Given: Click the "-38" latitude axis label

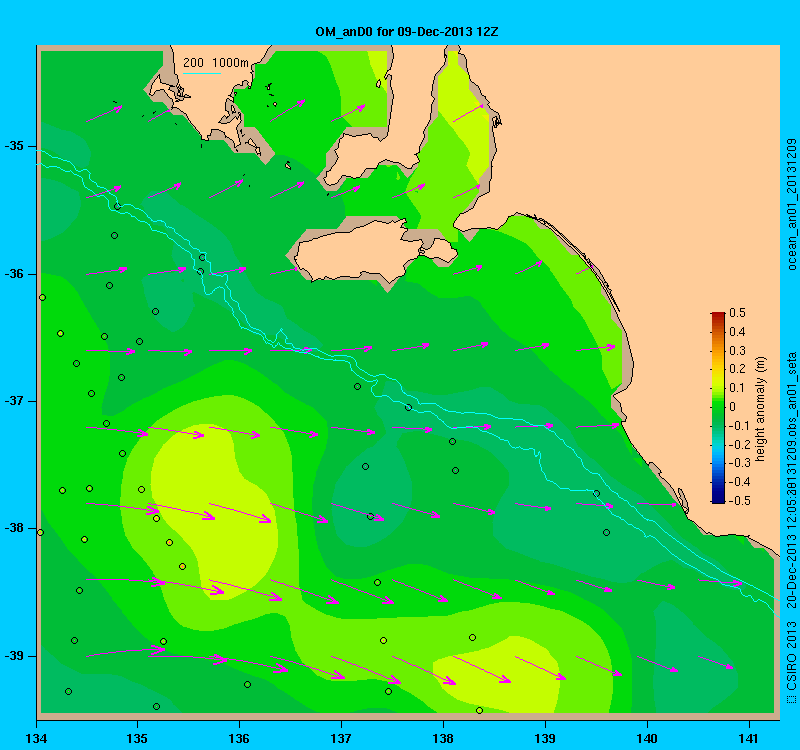Looking at the screenshot, I should pyautogui.click(x=14, y=528).
